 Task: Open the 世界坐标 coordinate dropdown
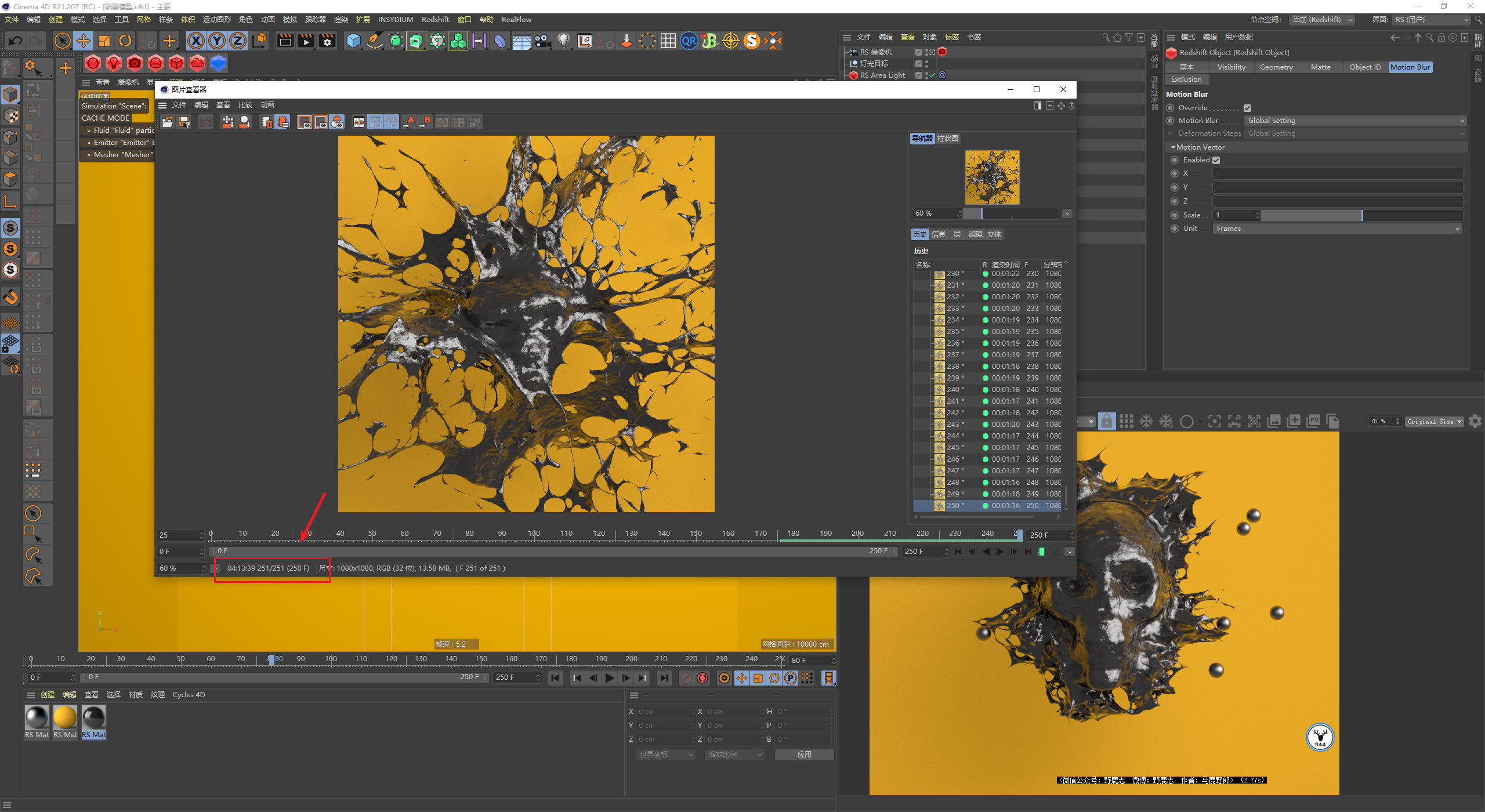[665, 755]
